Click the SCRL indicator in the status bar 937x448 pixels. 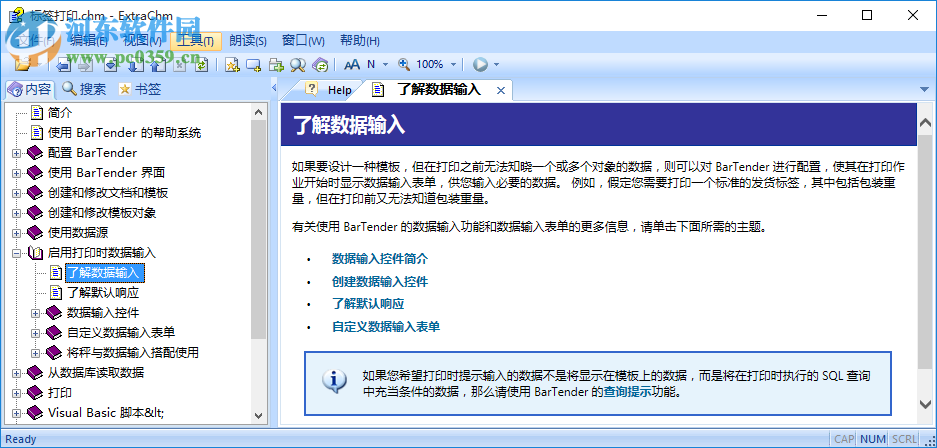pos(904,439)
